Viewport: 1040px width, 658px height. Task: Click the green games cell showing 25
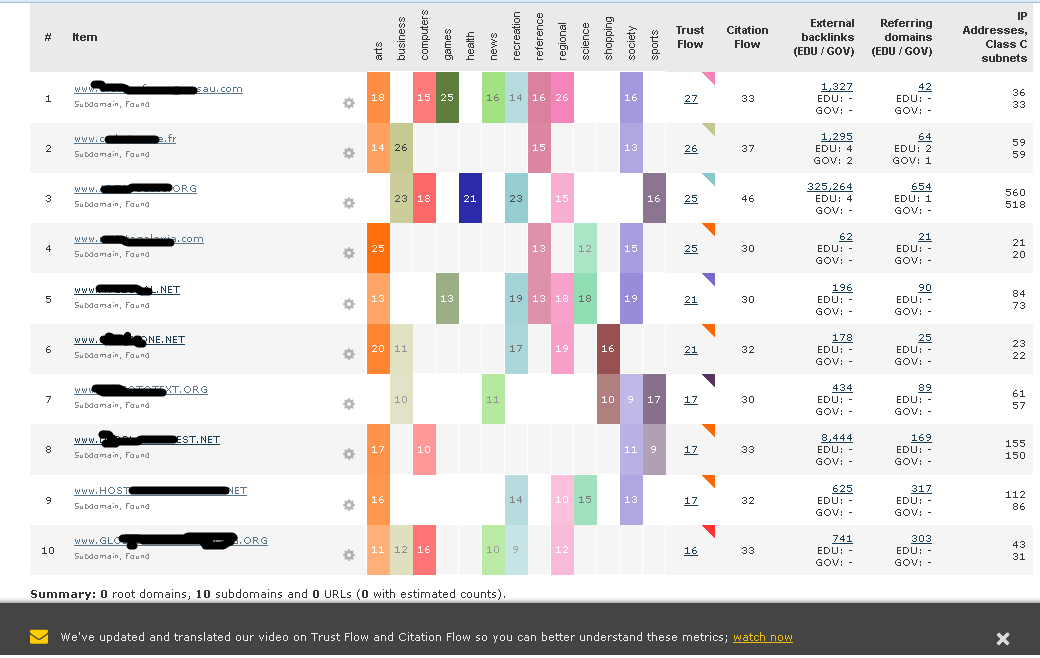tap(447, 97)
